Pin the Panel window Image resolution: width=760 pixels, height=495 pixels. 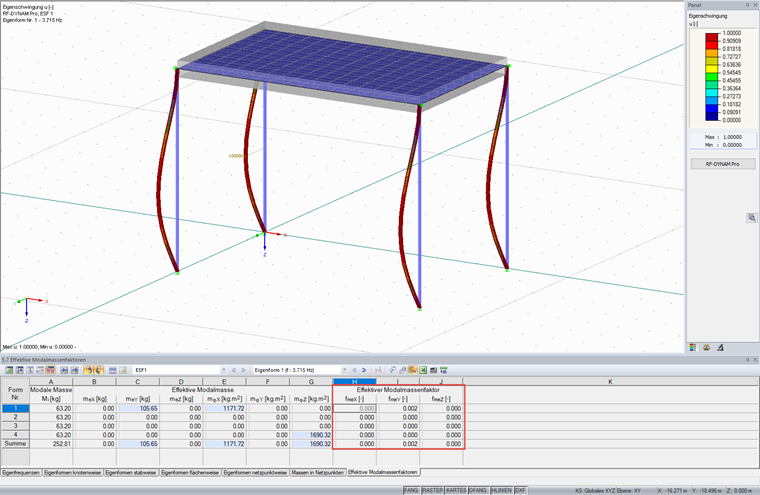(x=747, y=5)
